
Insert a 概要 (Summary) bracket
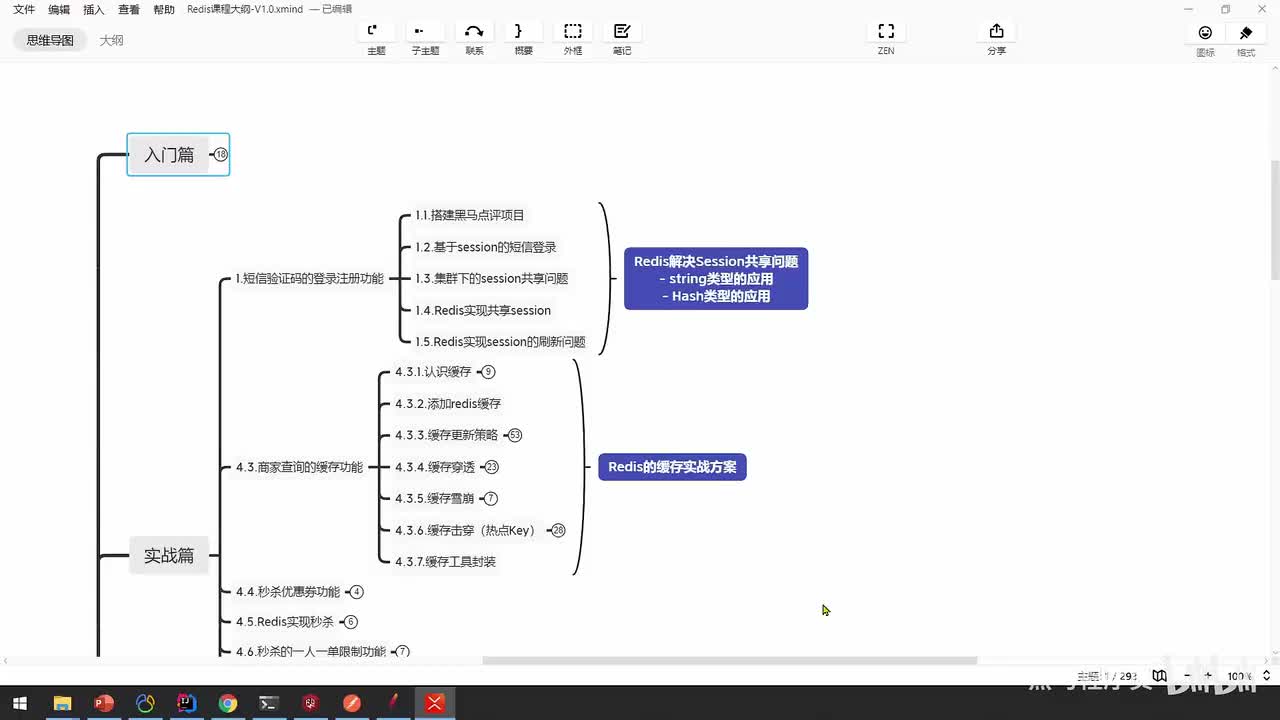523,32
